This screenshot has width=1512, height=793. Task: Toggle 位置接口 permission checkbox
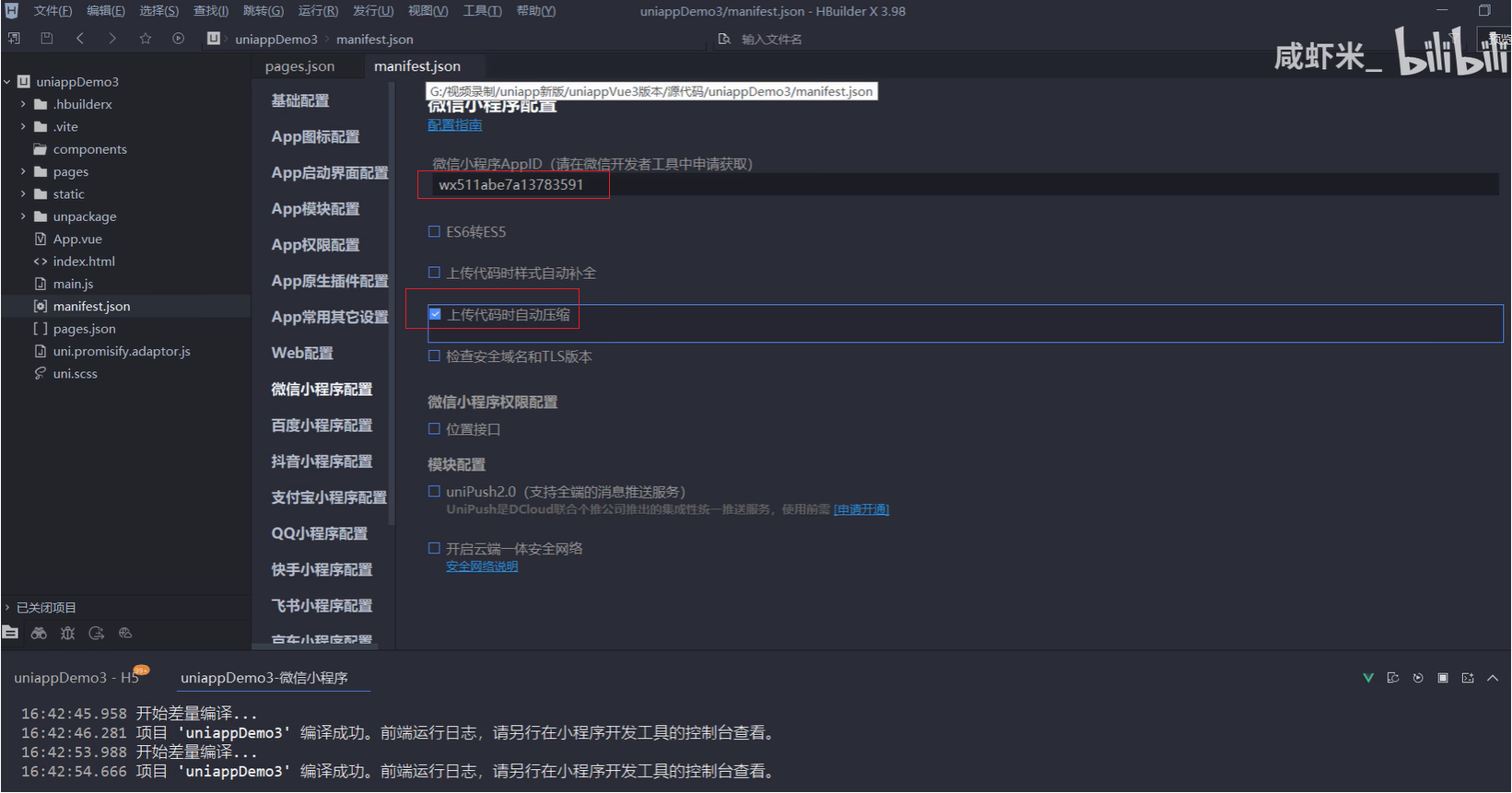point(434,428)
